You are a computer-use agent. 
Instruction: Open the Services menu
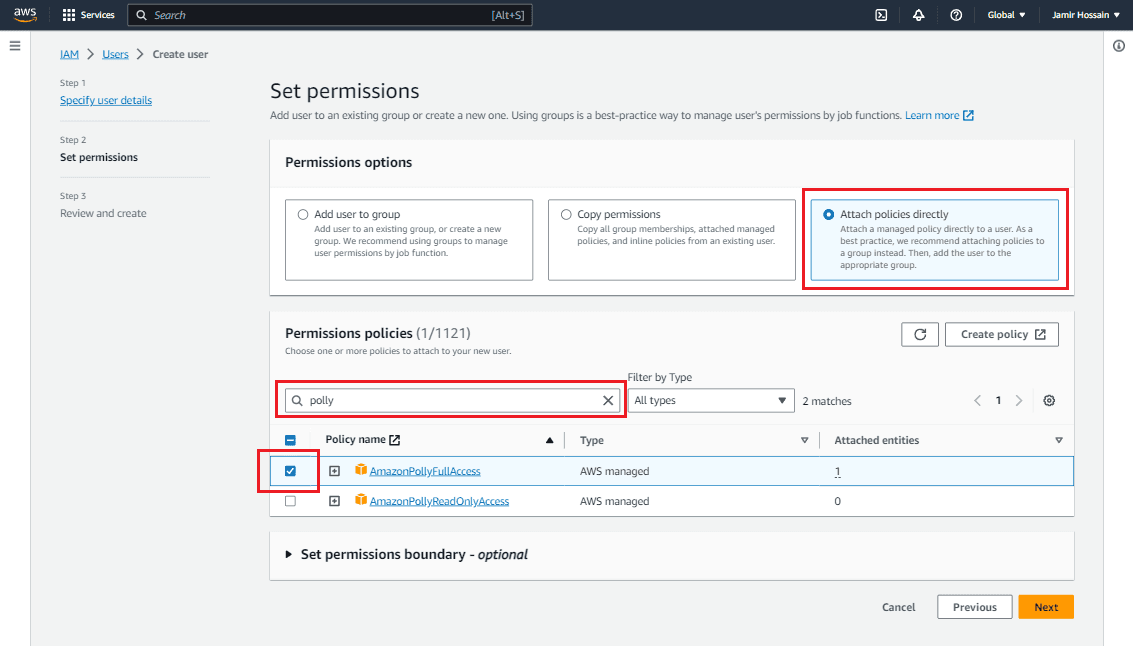[x=88, y=15]
